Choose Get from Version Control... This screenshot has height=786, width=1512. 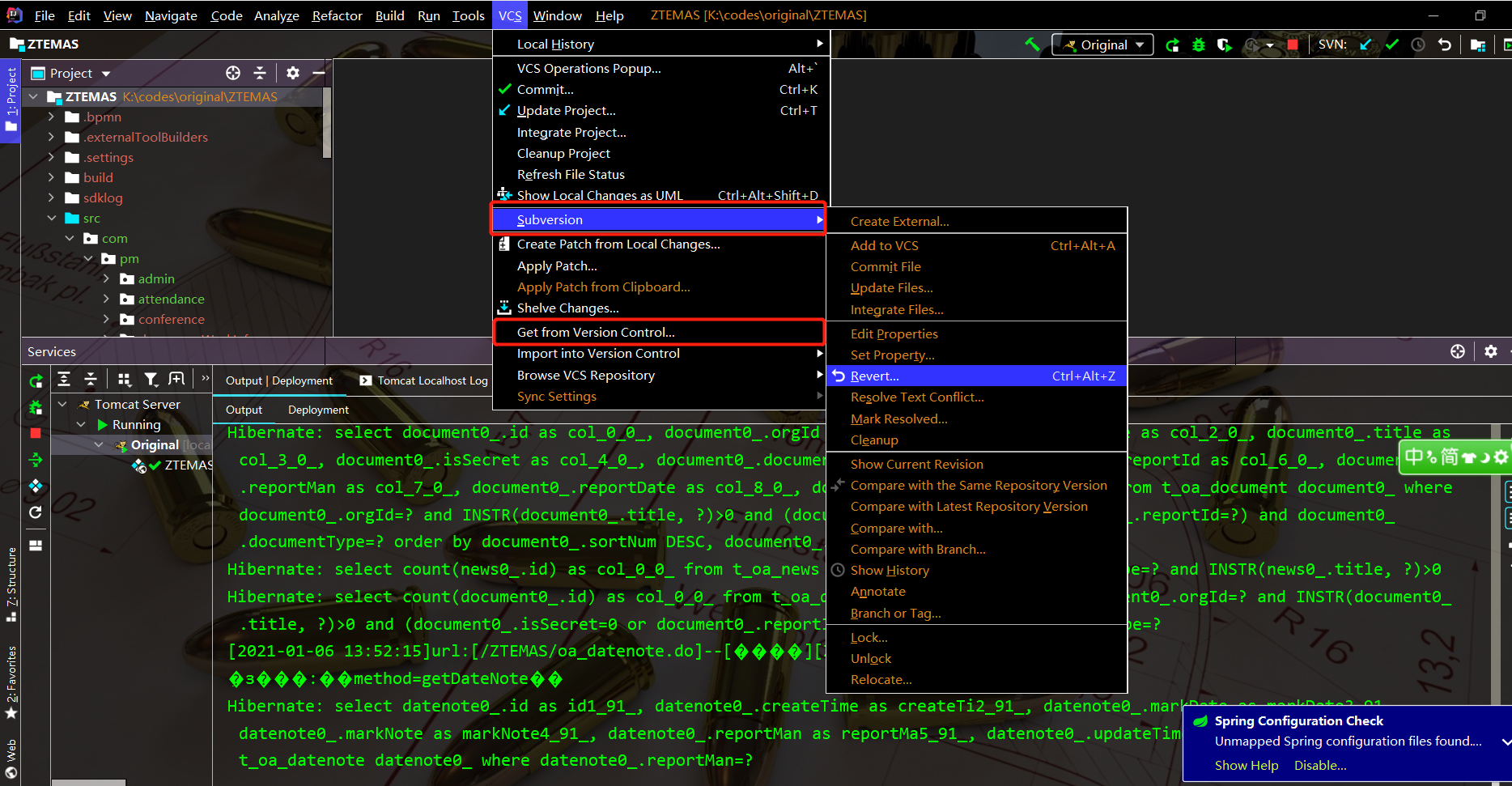[659, 332]
